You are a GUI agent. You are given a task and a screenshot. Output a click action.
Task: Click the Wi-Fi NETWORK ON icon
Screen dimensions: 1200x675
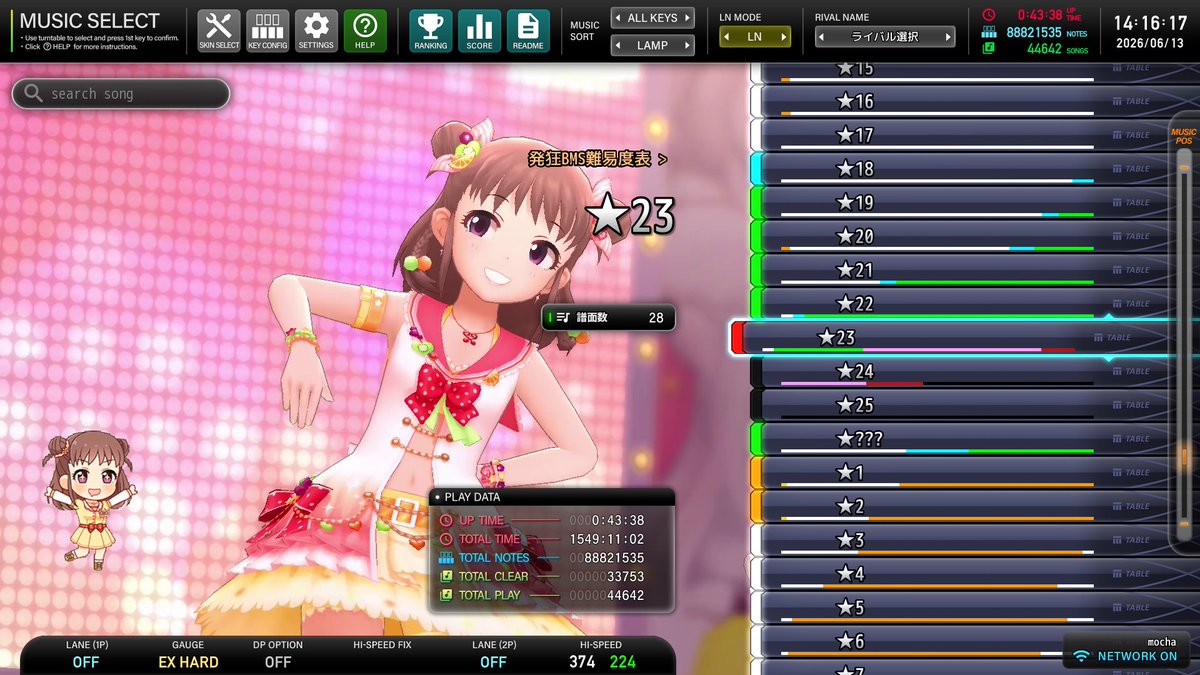pyautogui.click(x=1080, y=656)
